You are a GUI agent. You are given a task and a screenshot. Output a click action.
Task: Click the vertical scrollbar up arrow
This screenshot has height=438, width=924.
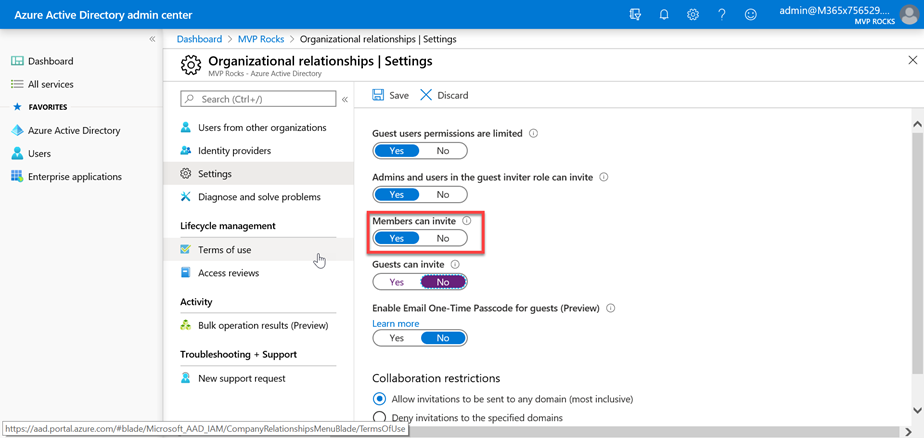(918, 124)
